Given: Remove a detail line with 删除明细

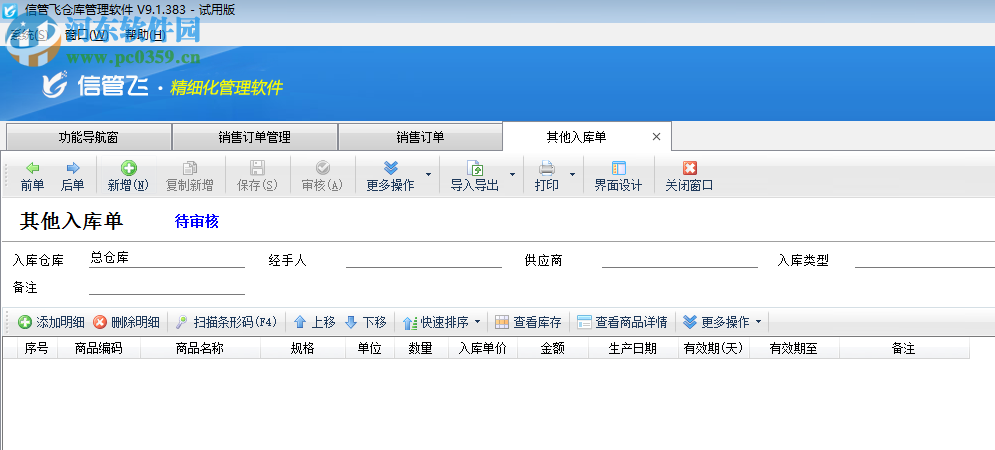Looking at the screenshot, I should (x=126, y=322).
